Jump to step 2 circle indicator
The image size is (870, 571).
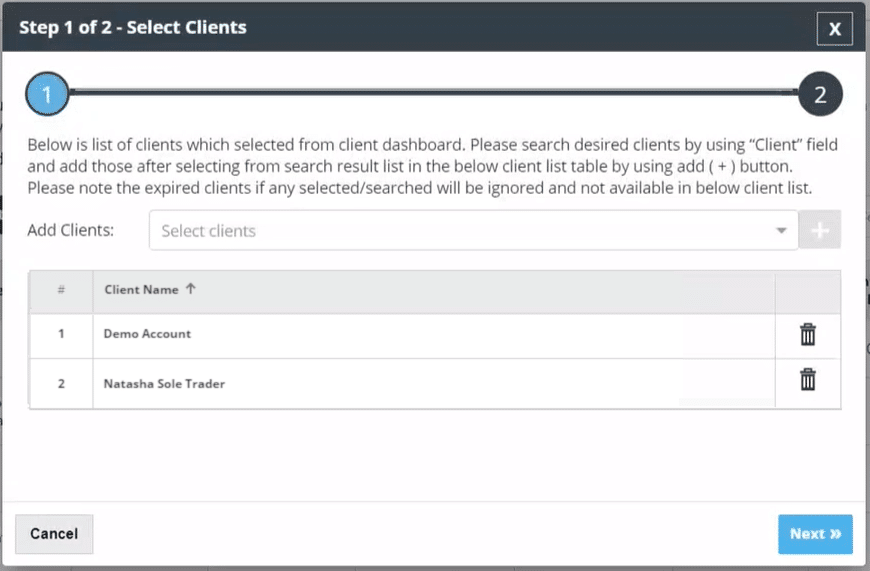point(820,95)
